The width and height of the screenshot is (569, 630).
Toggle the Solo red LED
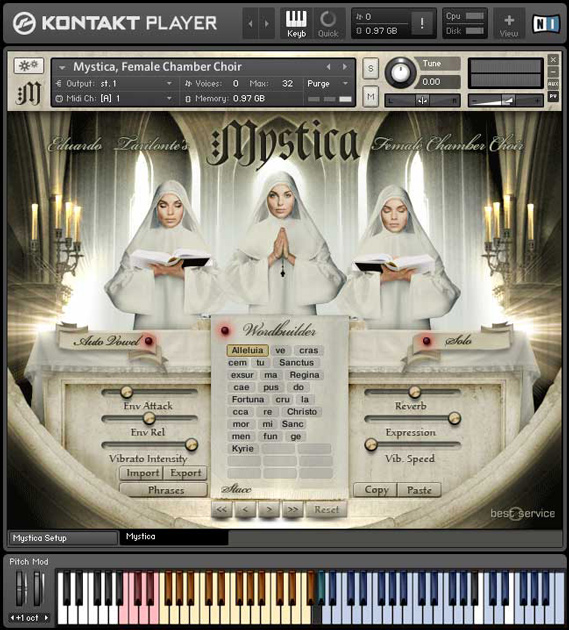click(427, 341)
